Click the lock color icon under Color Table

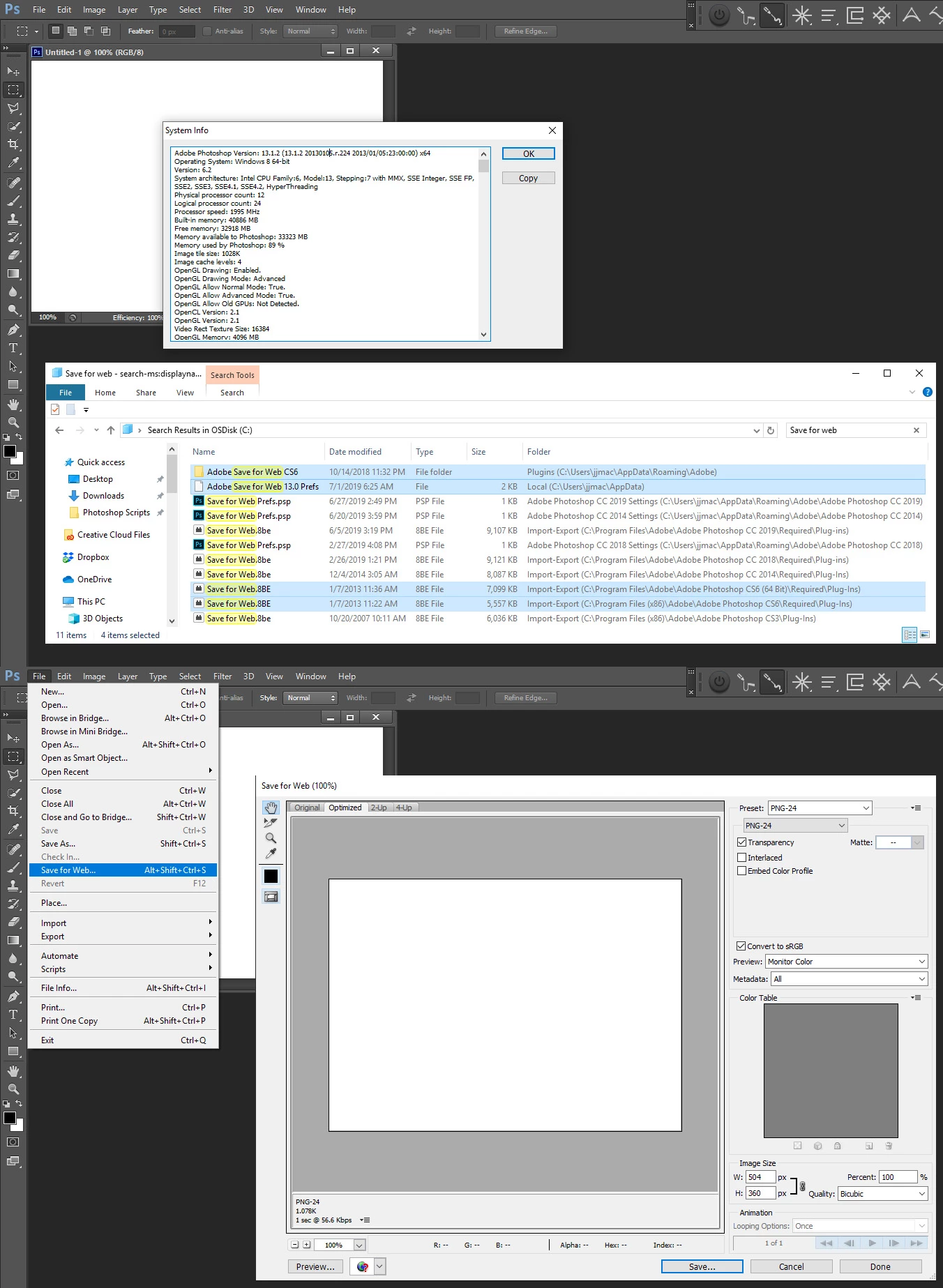[838, 1146]
